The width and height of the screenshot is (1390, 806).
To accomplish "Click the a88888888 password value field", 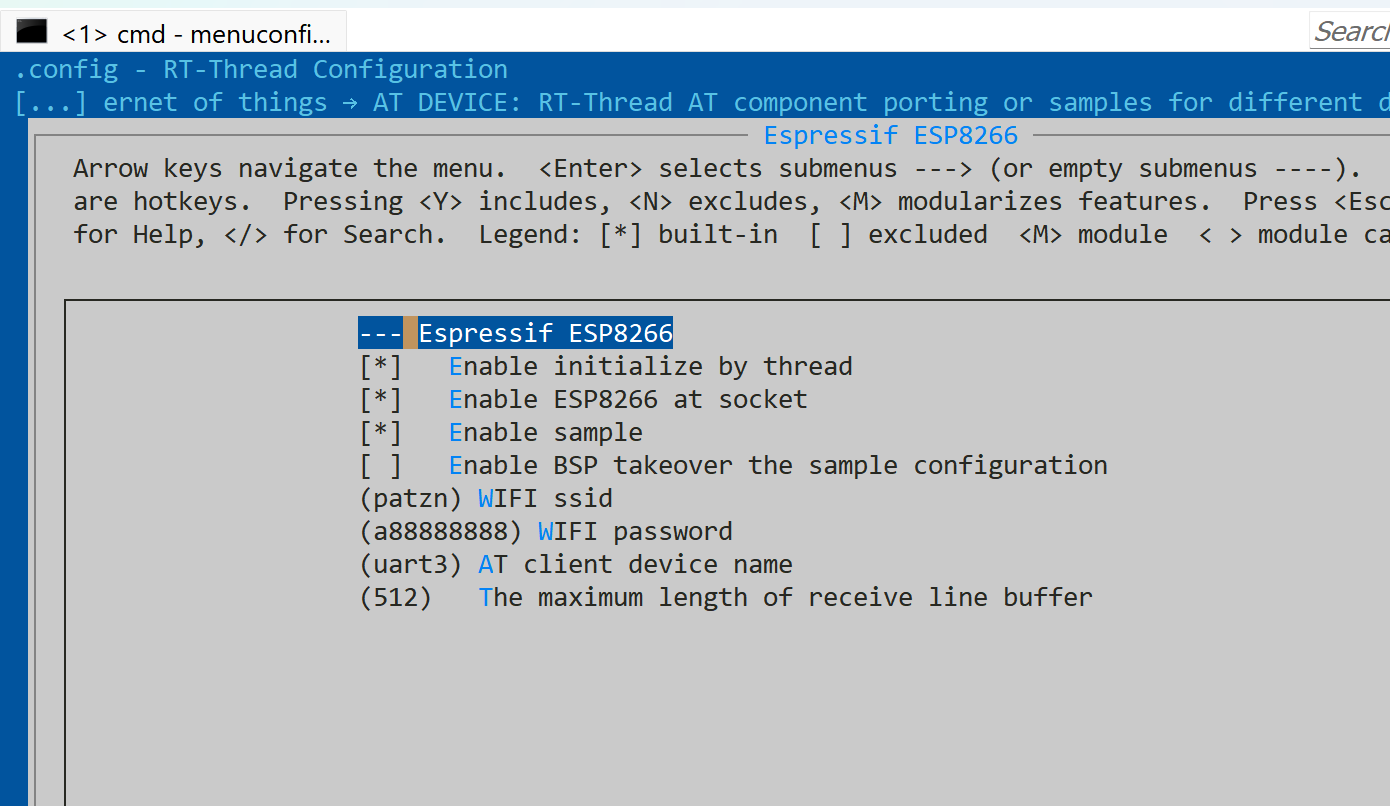I will coord(441,532).
